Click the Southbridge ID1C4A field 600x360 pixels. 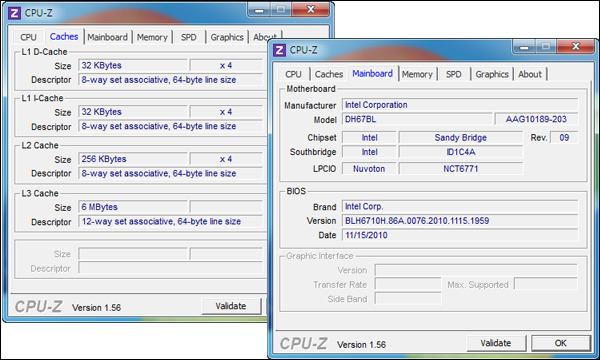[461, 152]
